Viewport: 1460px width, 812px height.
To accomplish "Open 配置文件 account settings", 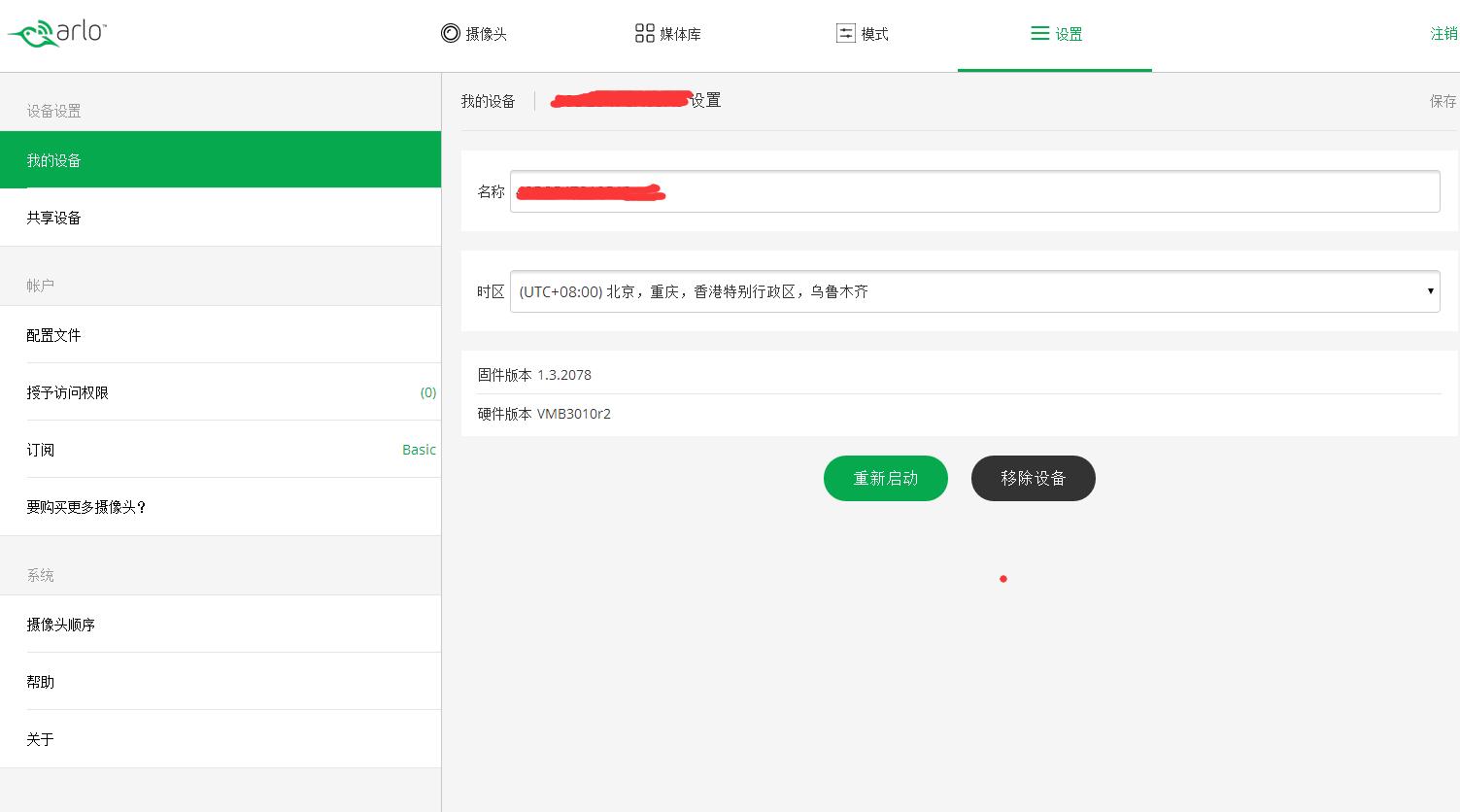I will coord(221,334).
